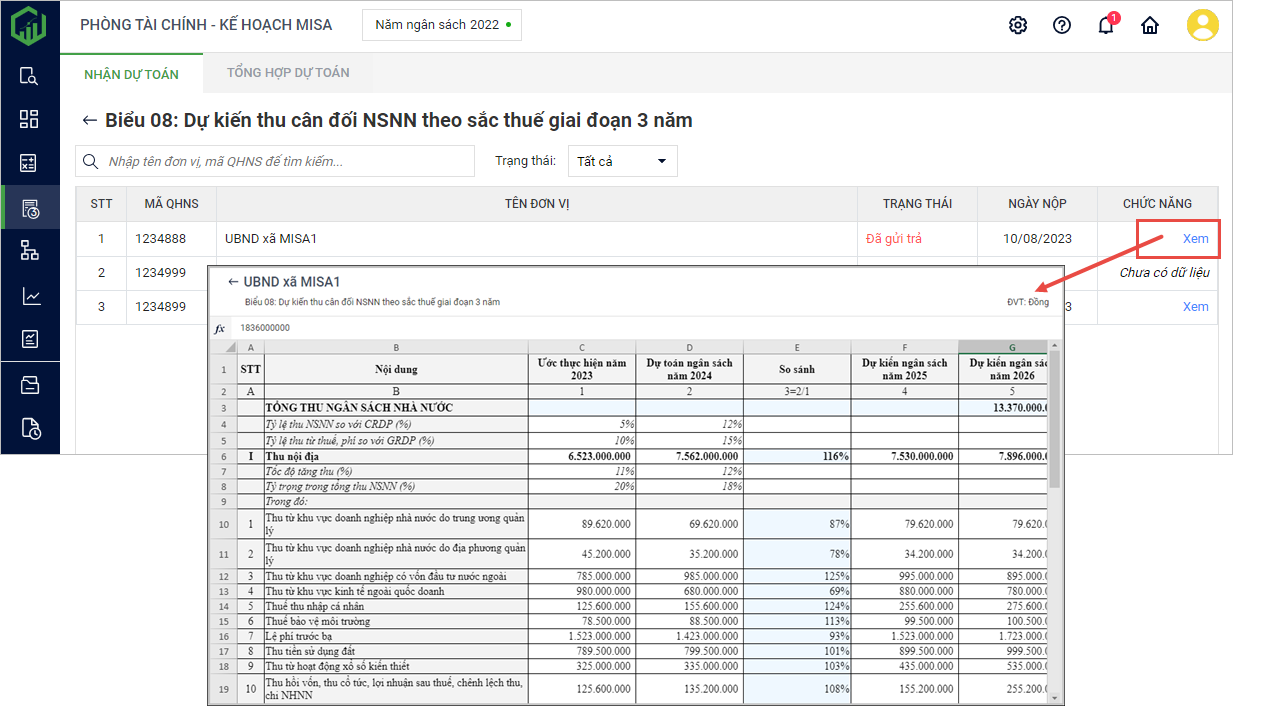Click the MISA logo in the sidebar
Image resolution: width=1268 pixels, height=709 pixels.
(x=29, y=25)
